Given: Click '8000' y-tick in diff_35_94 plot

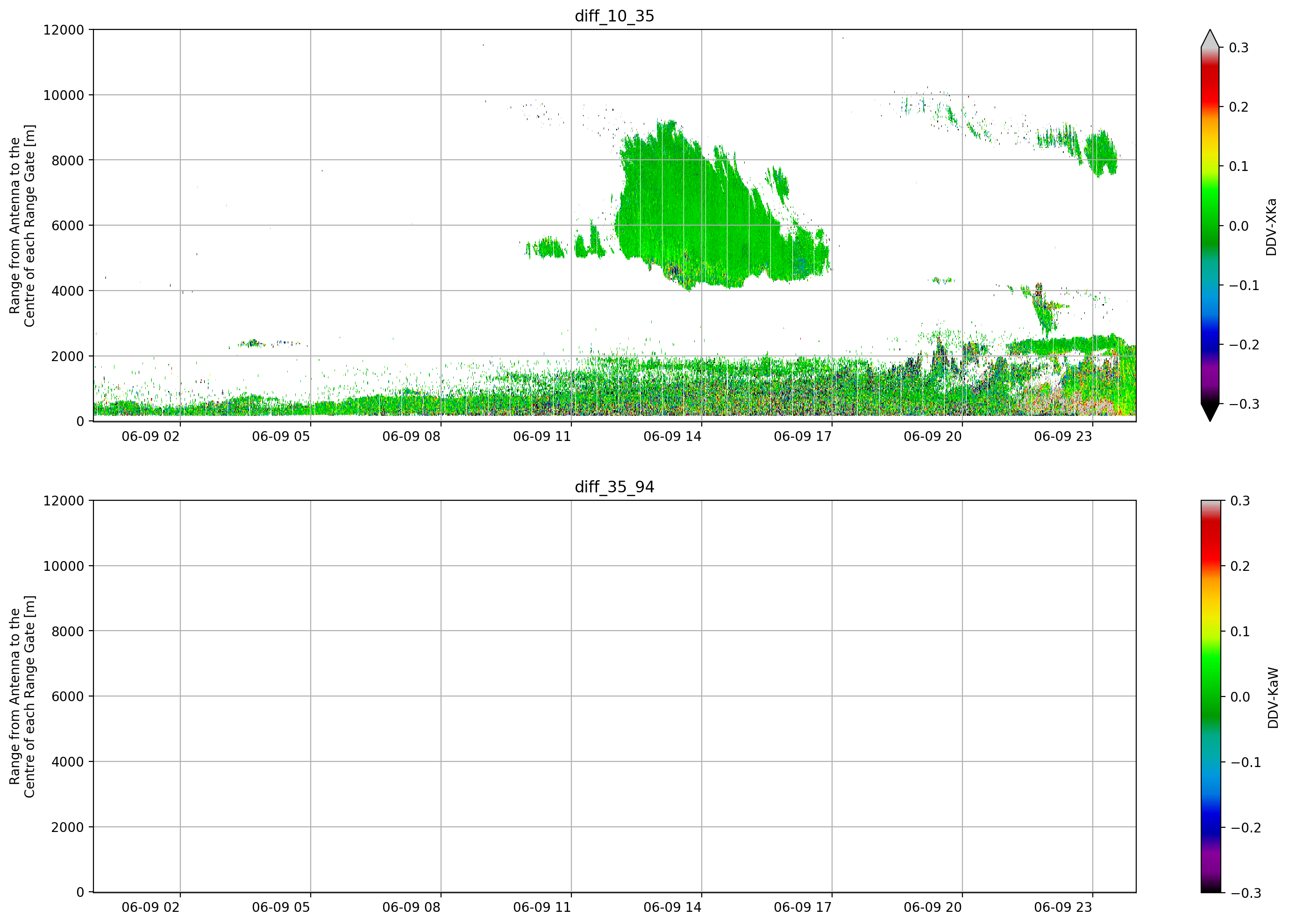Looking at the screenshot, I should coord(68,632).
